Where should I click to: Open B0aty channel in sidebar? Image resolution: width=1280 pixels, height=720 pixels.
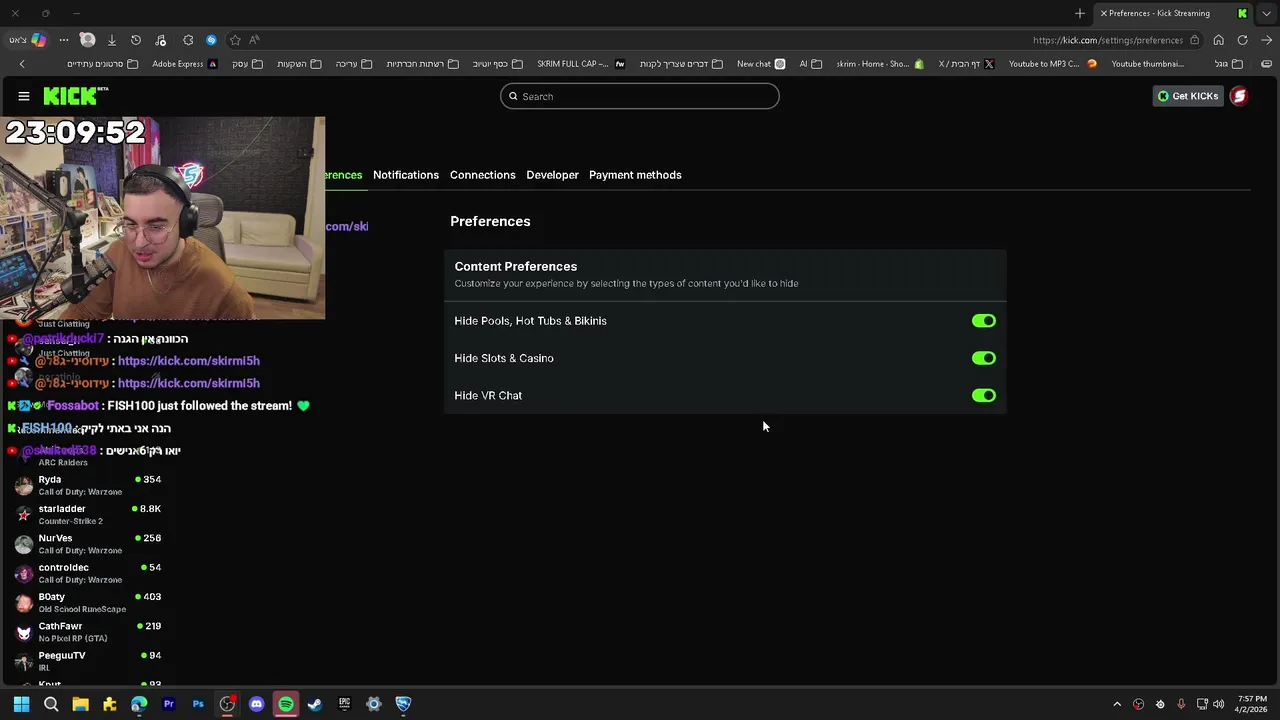[x=90, y=603]
